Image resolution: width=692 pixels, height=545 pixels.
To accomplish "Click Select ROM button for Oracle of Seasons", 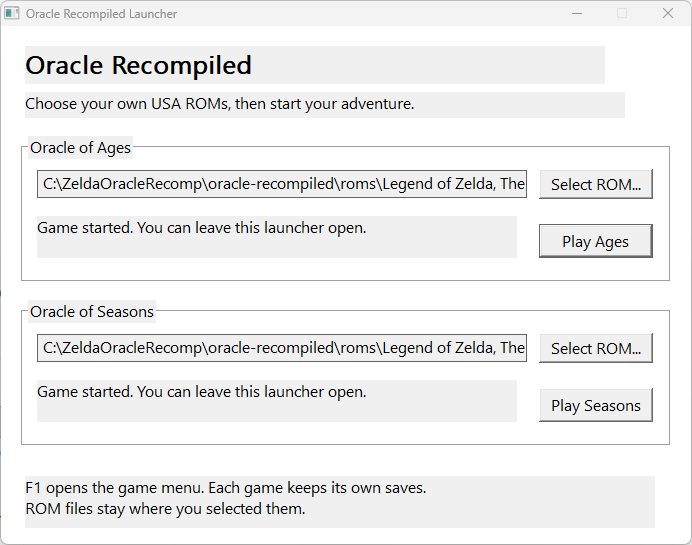I will pyautogui.click(x=595, y=348).
